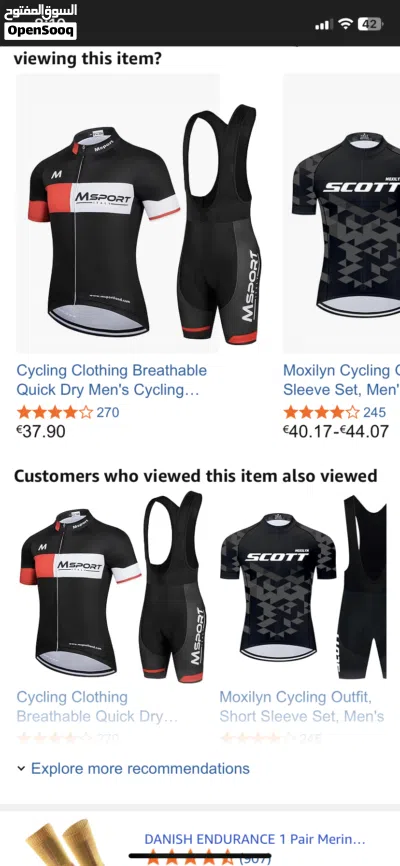Open Moxilyn Cycling Outfit Short Sleeve link

(302, 706)
